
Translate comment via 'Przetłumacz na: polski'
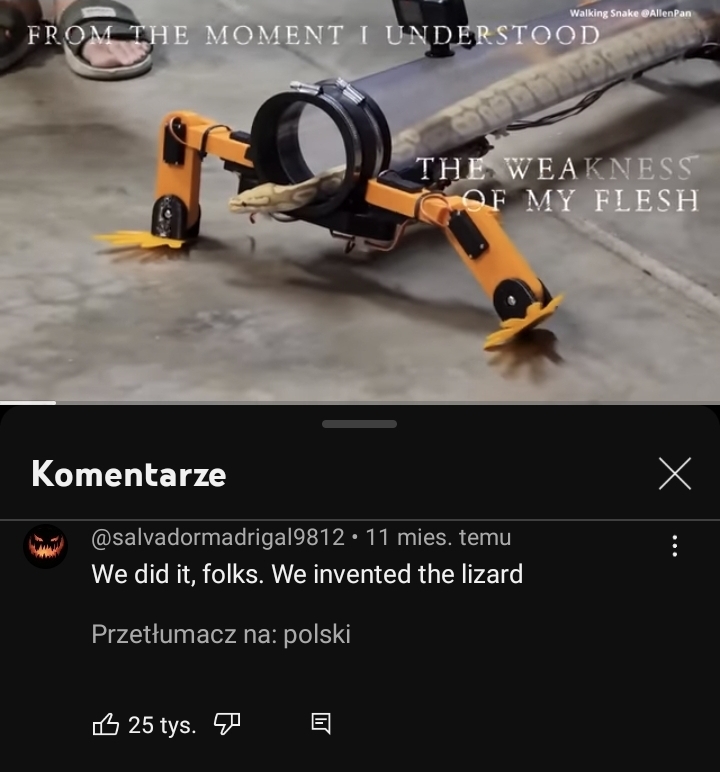click(221, 634)
